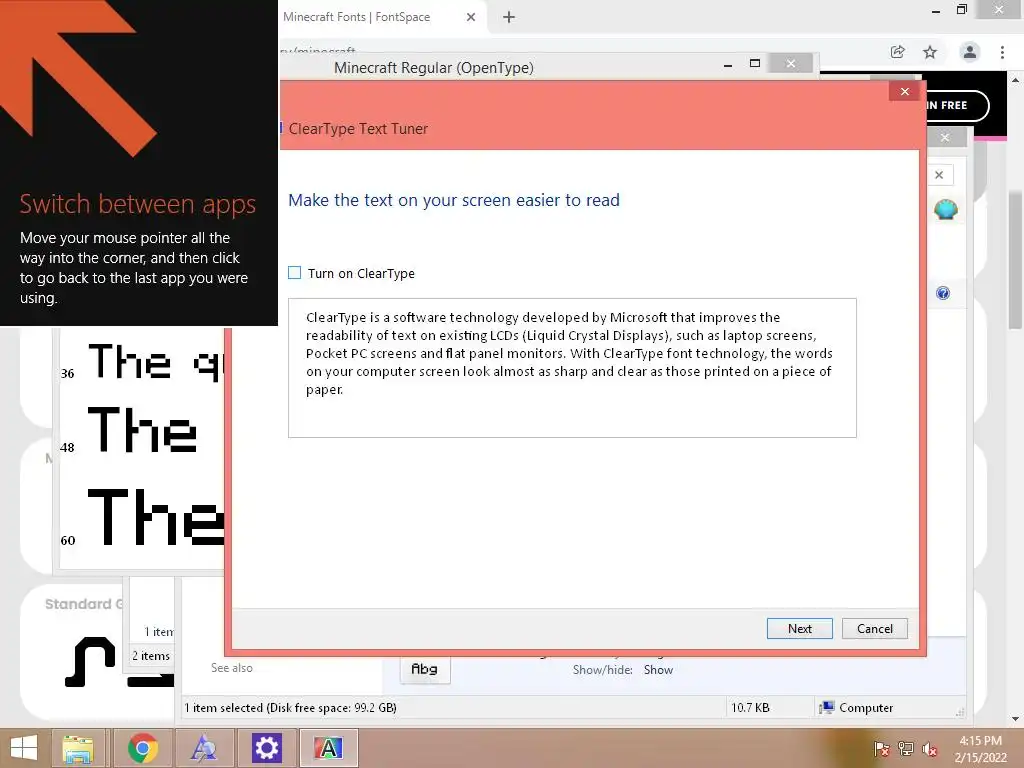Maximize the Minecraft Regular font window
This screenshot has height=768, width=1024.
pos(755,63)
